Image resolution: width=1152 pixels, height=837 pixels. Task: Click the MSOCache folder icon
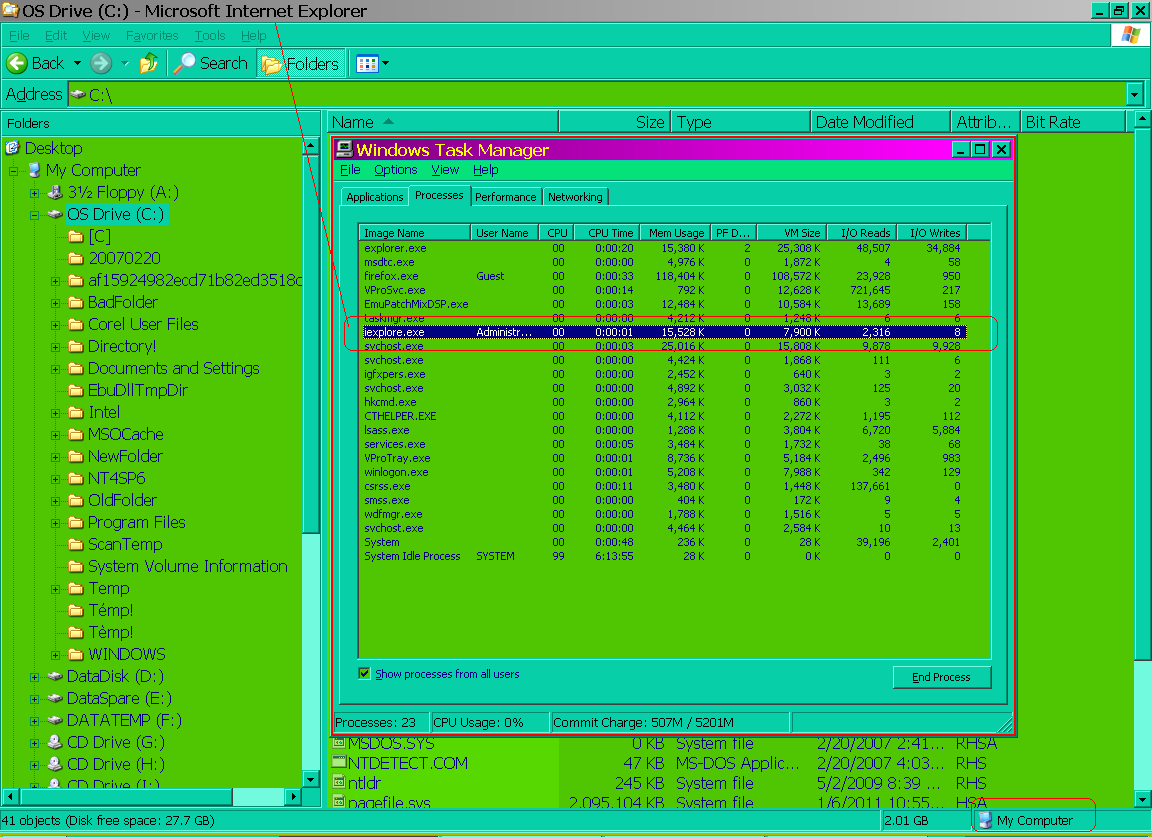[76, 434]
